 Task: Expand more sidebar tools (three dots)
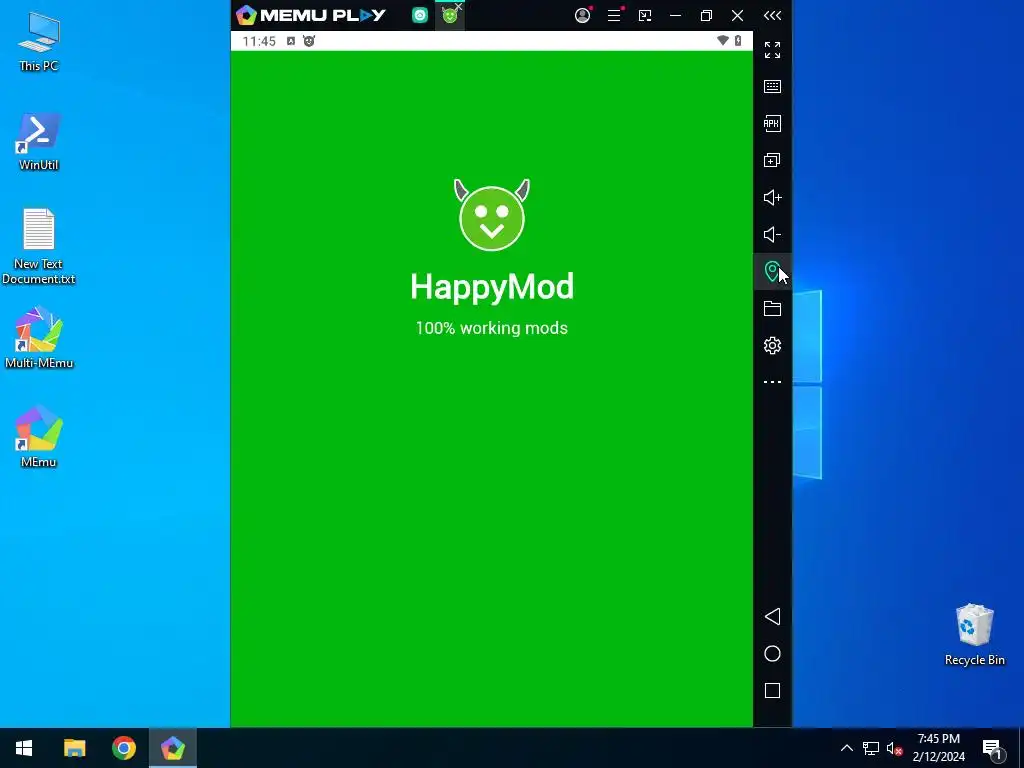(773, 382)
